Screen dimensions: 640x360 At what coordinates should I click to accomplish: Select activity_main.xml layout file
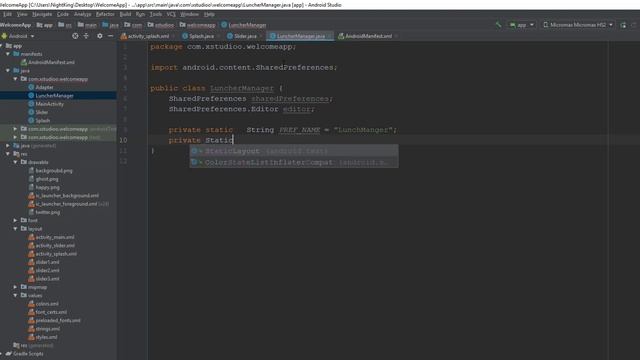[51, 237]
